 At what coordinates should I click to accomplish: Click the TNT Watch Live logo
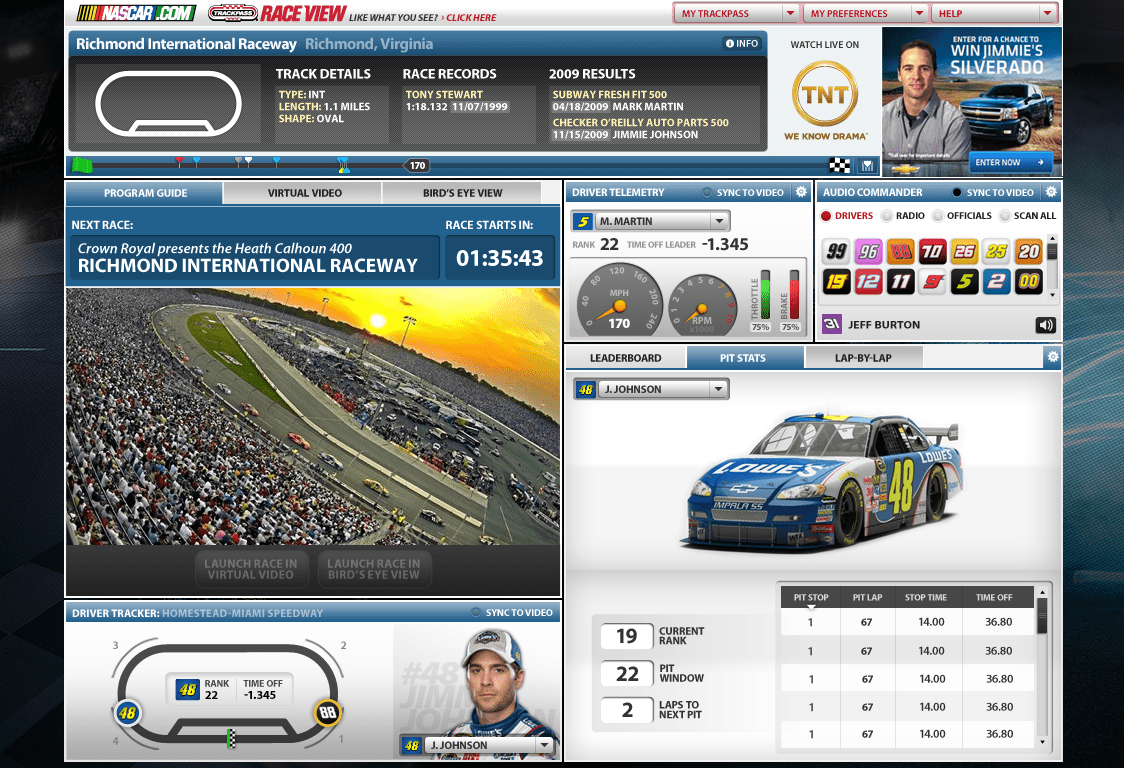[825, 95]
